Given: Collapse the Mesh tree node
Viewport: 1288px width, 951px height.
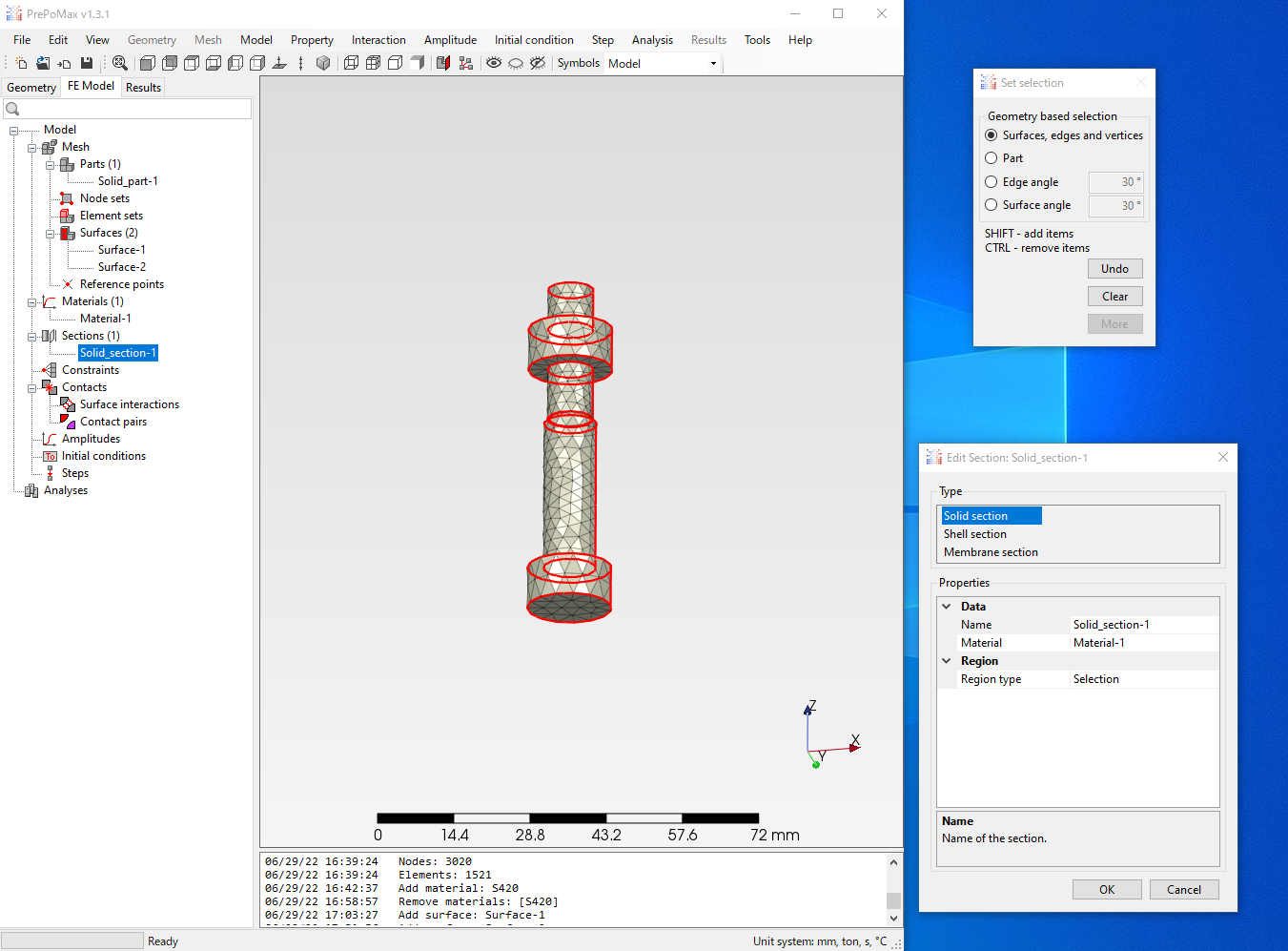Looking at the screenshot, I should coord(32,148).
